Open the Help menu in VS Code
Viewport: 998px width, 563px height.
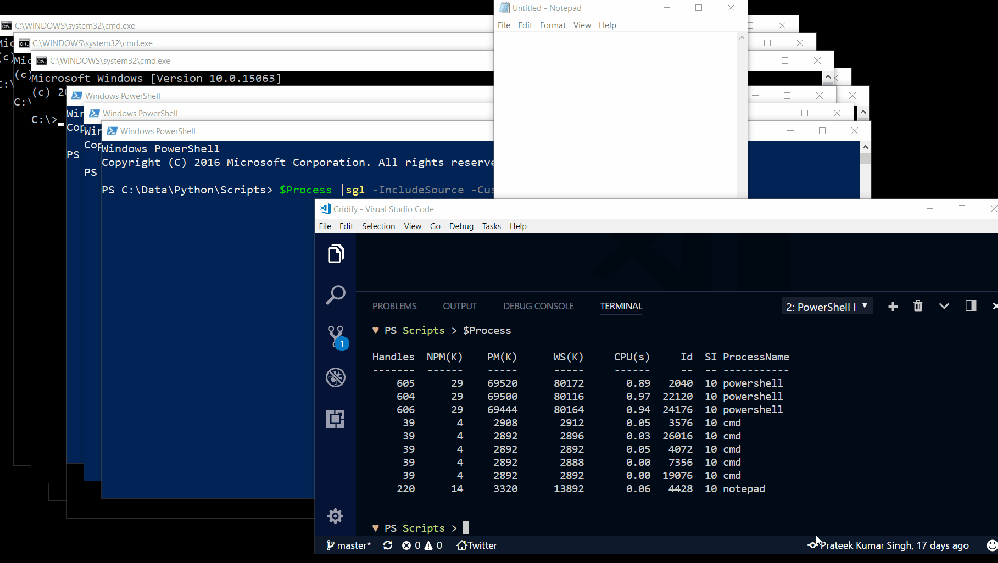pyautogui.click(x=518, y=226)
